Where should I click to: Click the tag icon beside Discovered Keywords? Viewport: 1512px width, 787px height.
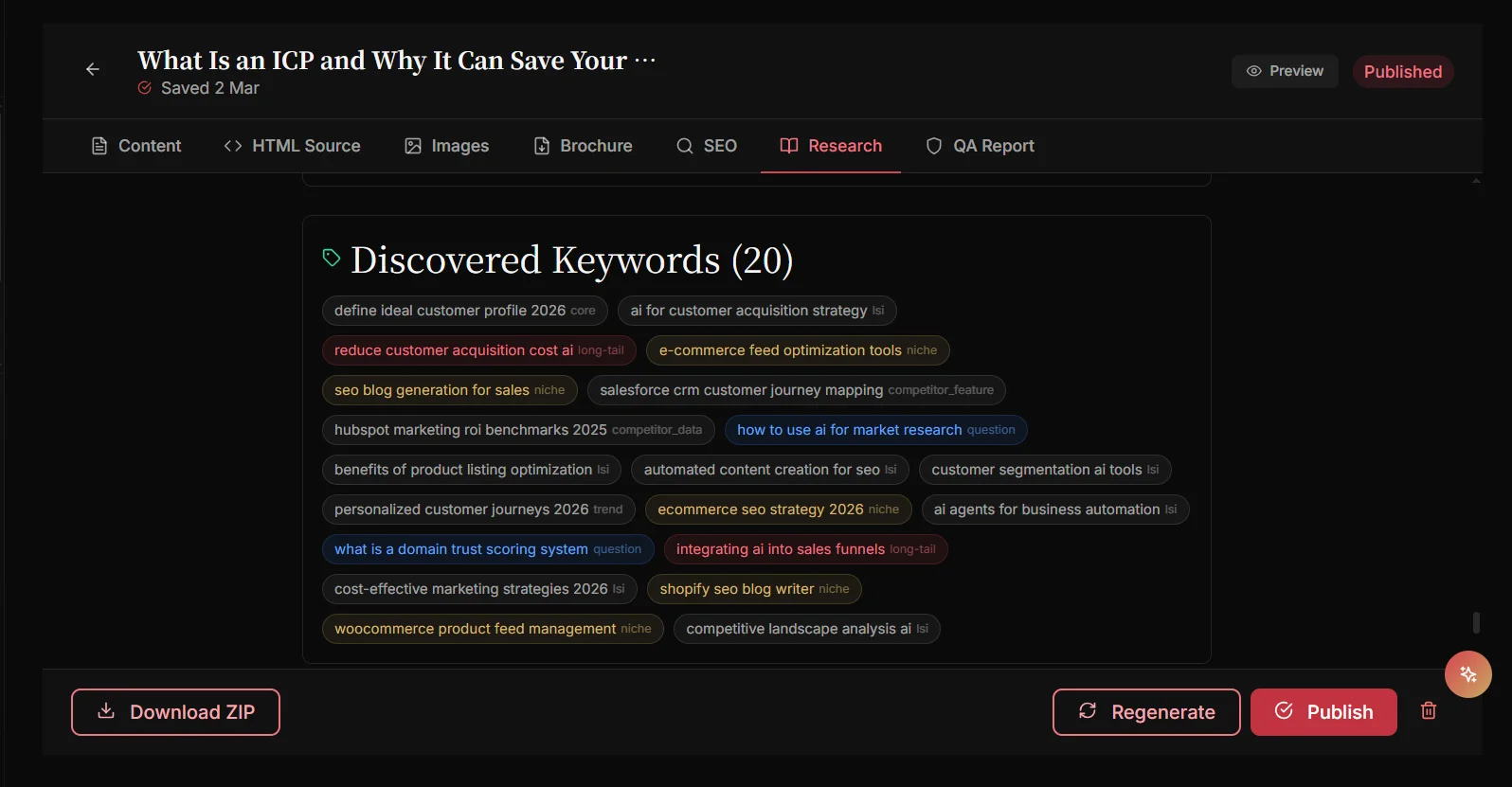[332, 258]
